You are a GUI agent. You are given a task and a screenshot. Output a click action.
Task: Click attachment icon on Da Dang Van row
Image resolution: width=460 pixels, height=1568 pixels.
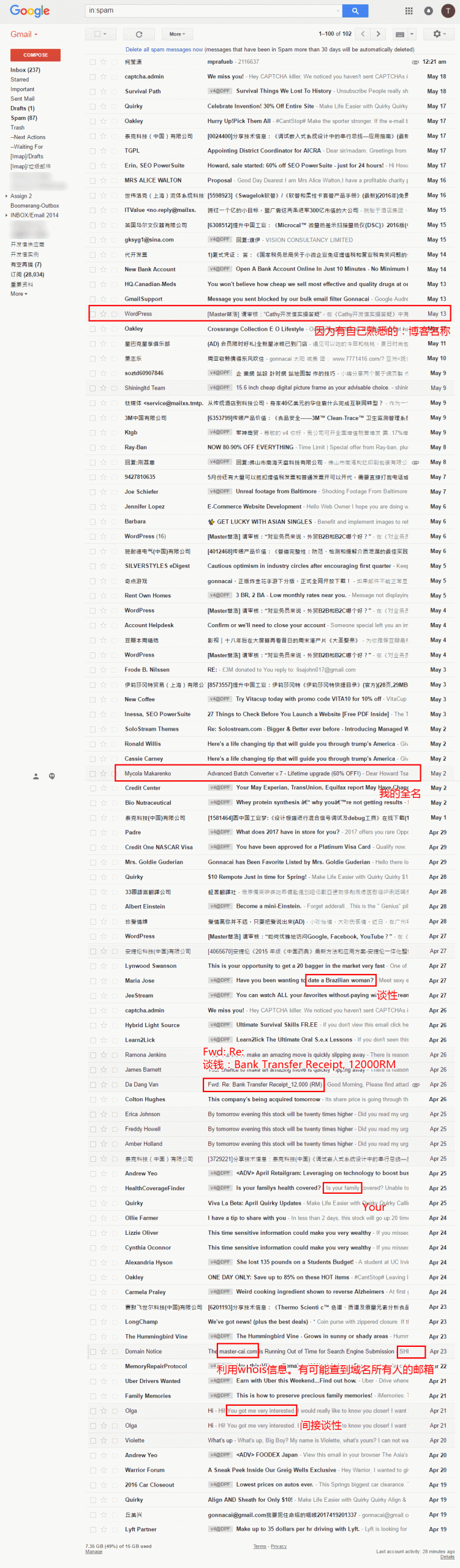tap(416, 1085)
